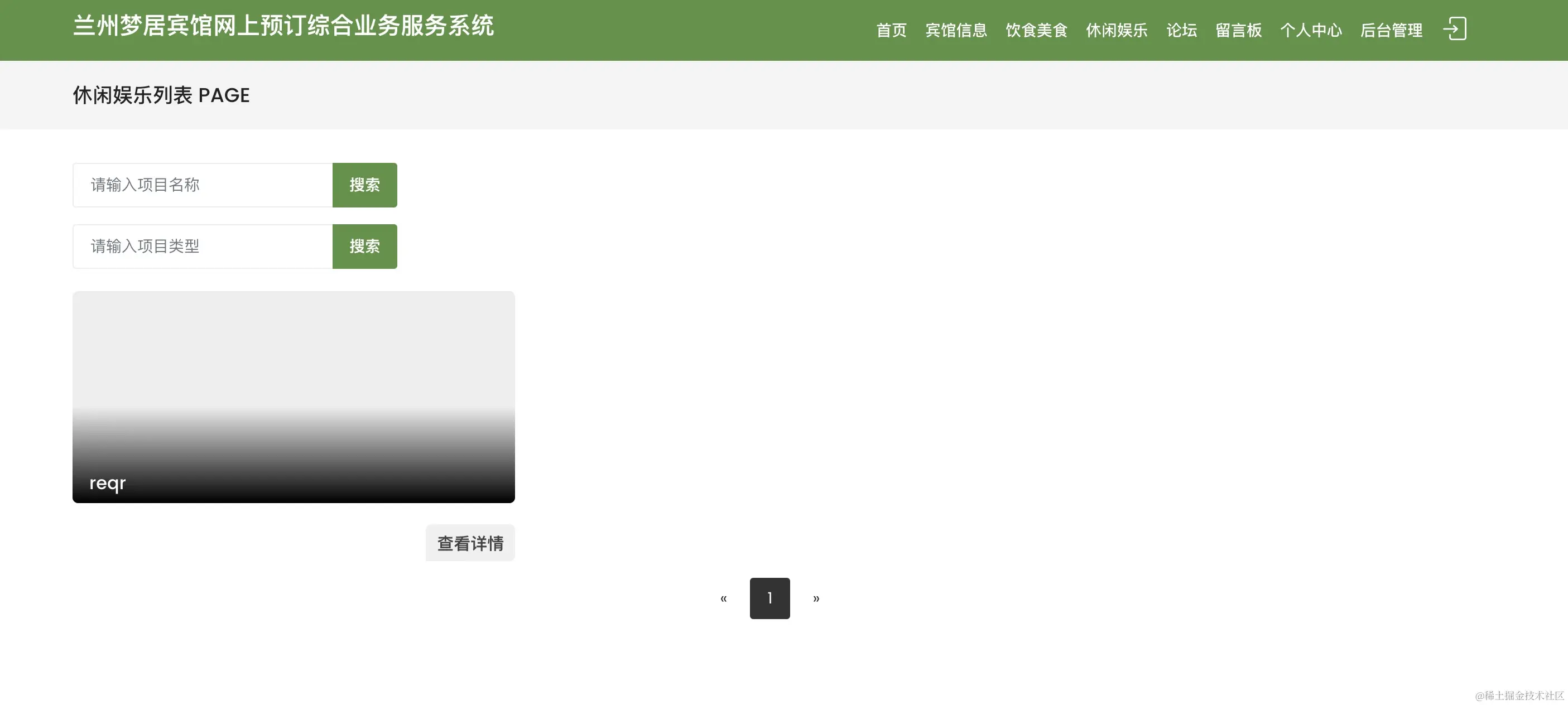Open the 宾馆信息 navigation item

956,30
